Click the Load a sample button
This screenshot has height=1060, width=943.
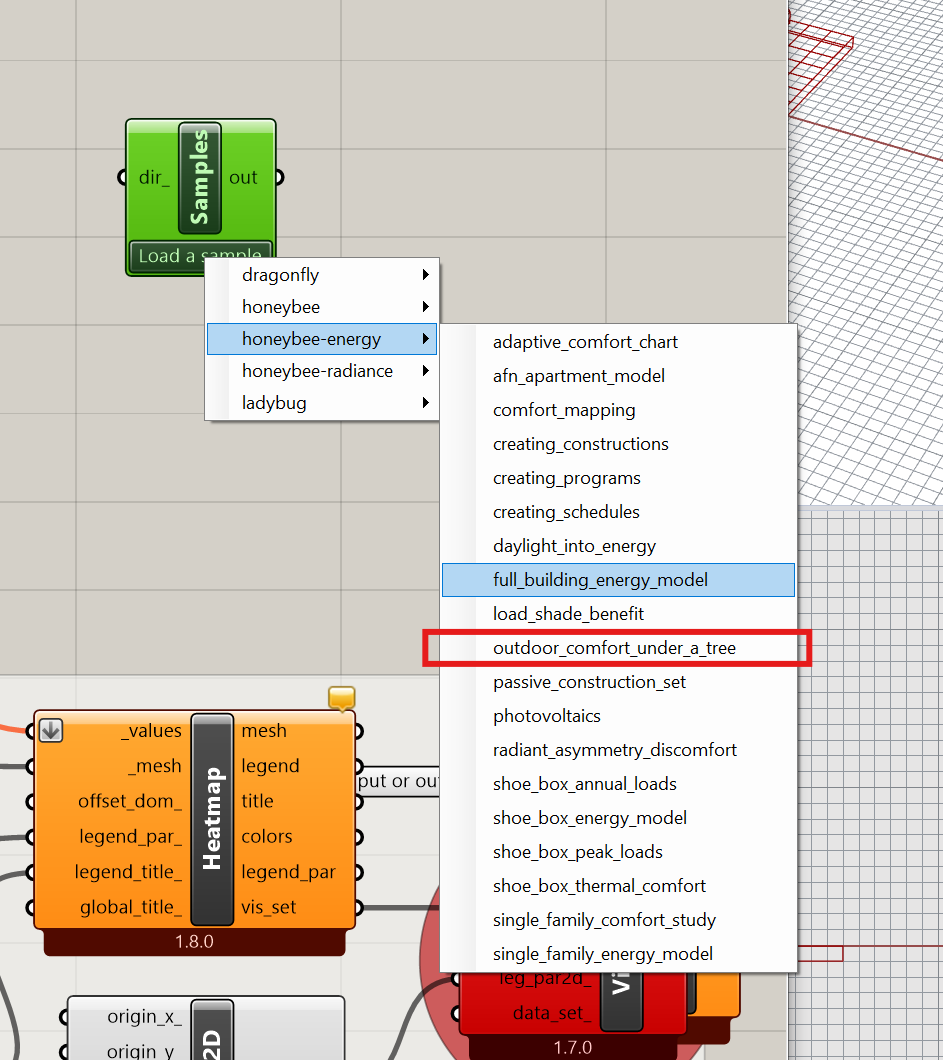200,256
